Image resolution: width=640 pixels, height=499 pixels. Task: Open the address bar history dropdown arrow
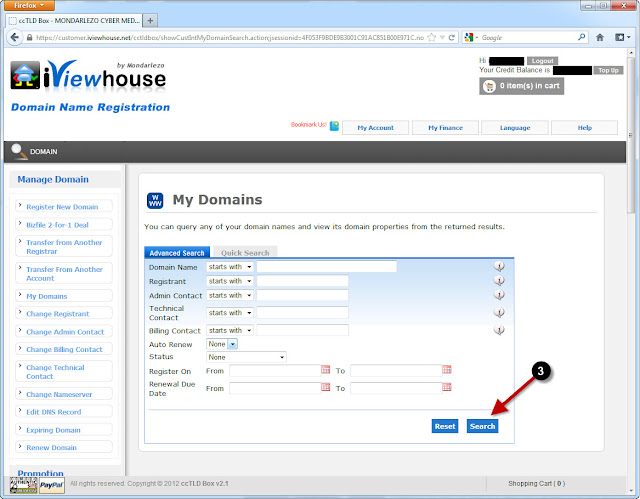442,38
